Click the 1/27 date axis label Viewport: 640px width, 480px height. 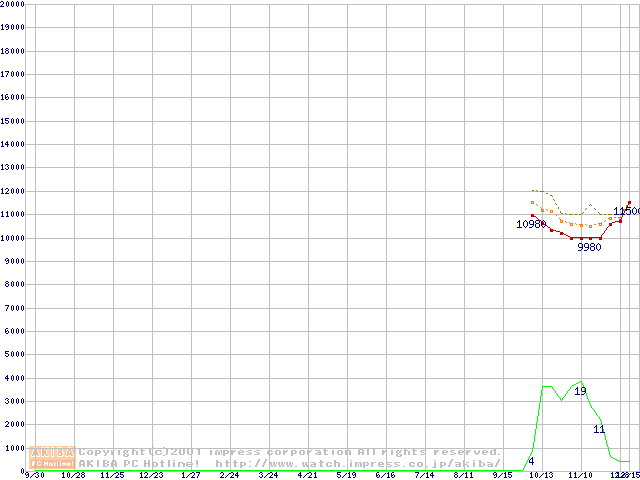click(x=190, y=476)
